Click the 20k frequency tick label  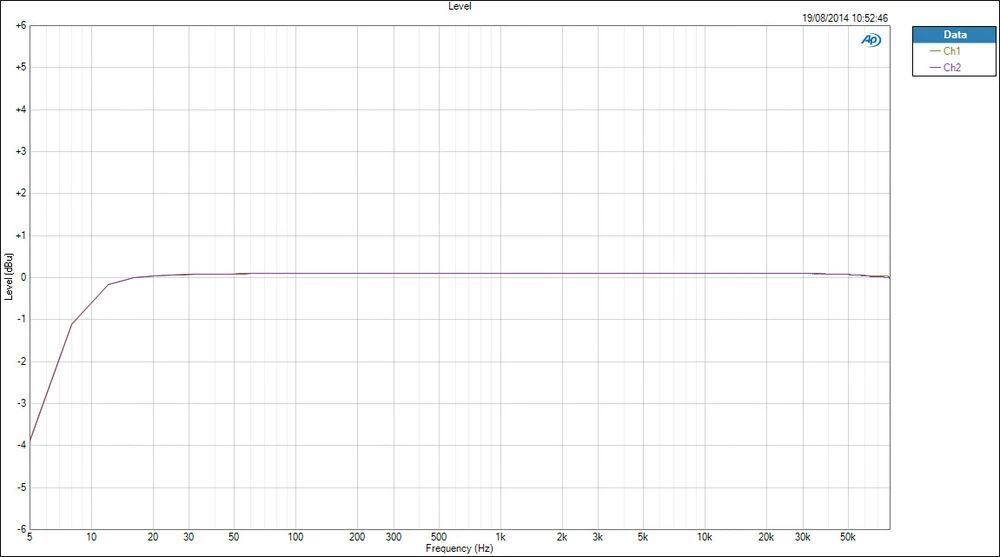766,537
